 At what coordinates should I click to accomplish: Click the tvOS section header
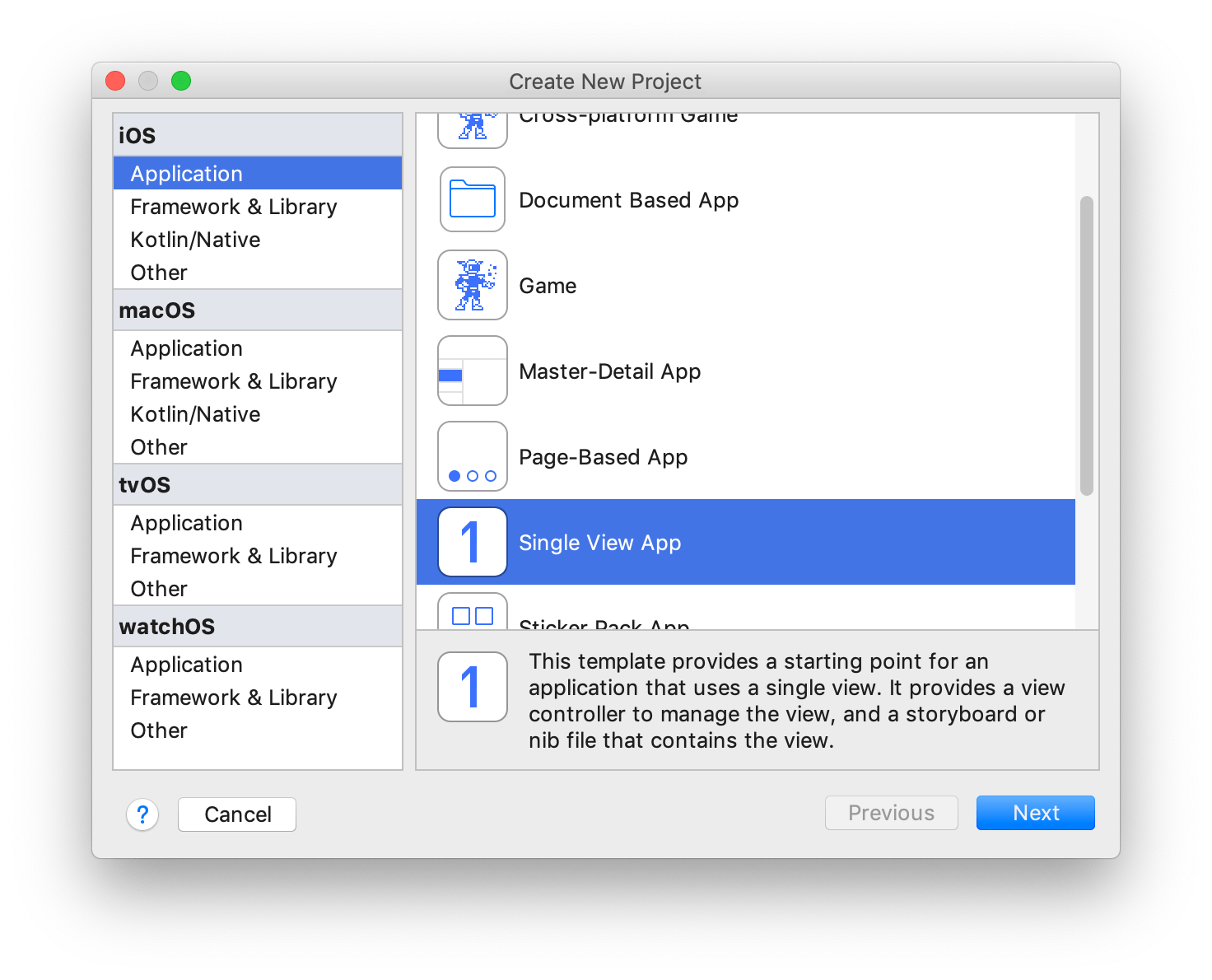coord(258,485)
